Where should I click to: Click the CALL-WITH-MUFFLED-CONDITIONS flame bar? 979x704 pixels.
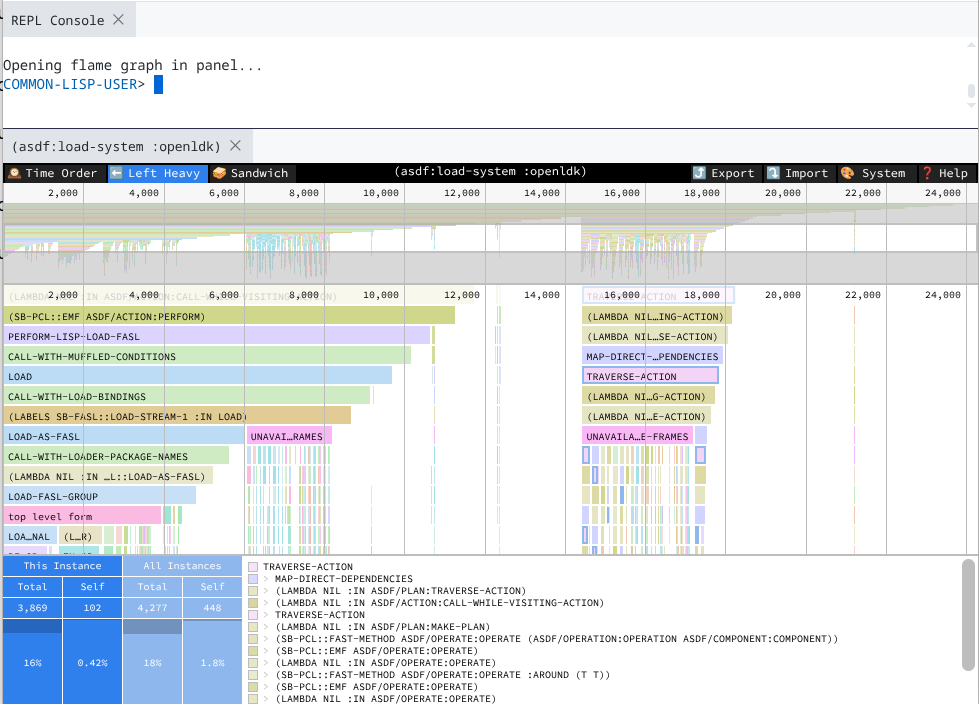coord(206,356)
